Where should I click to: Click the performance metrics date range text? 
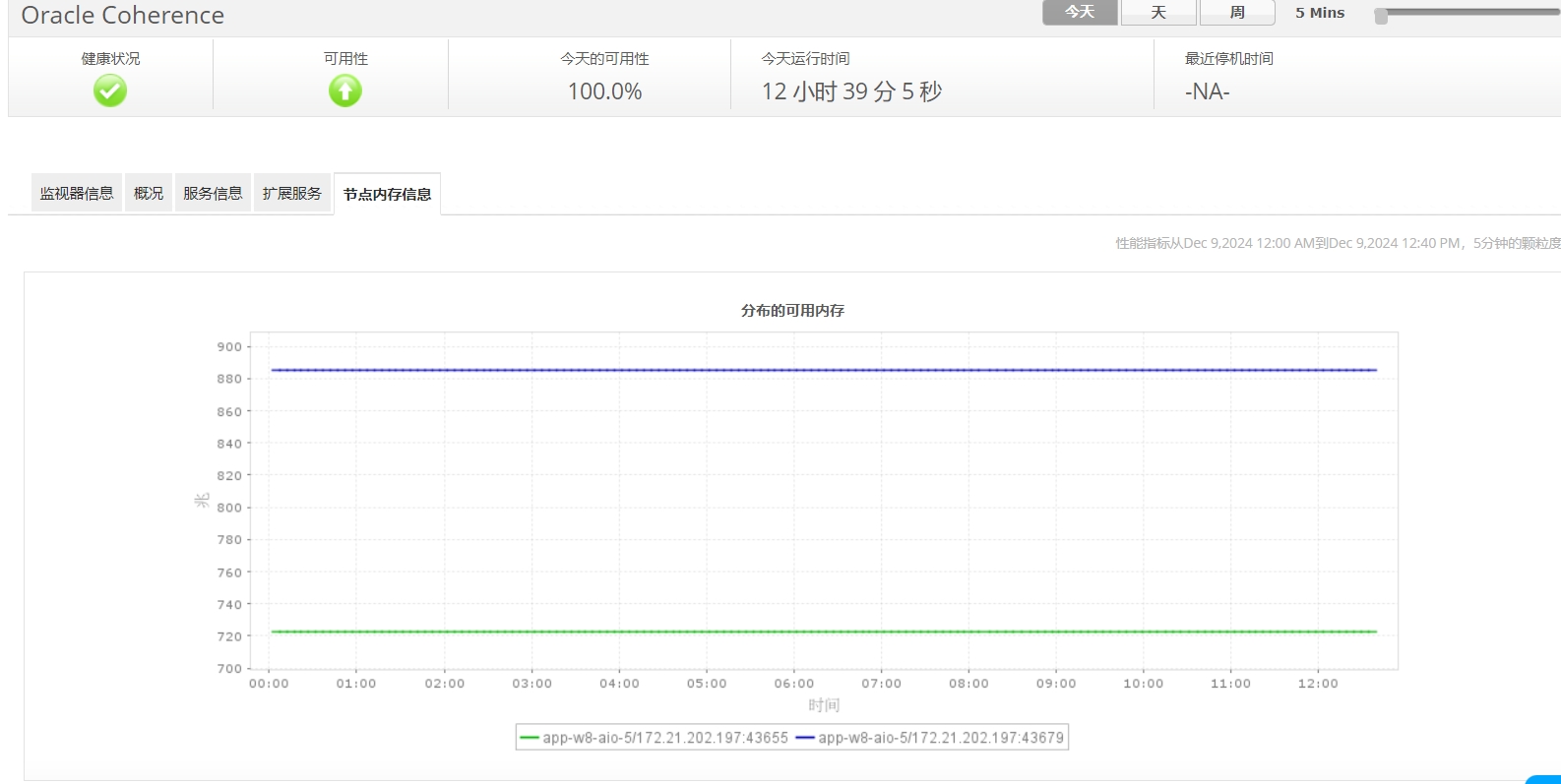1338,243
